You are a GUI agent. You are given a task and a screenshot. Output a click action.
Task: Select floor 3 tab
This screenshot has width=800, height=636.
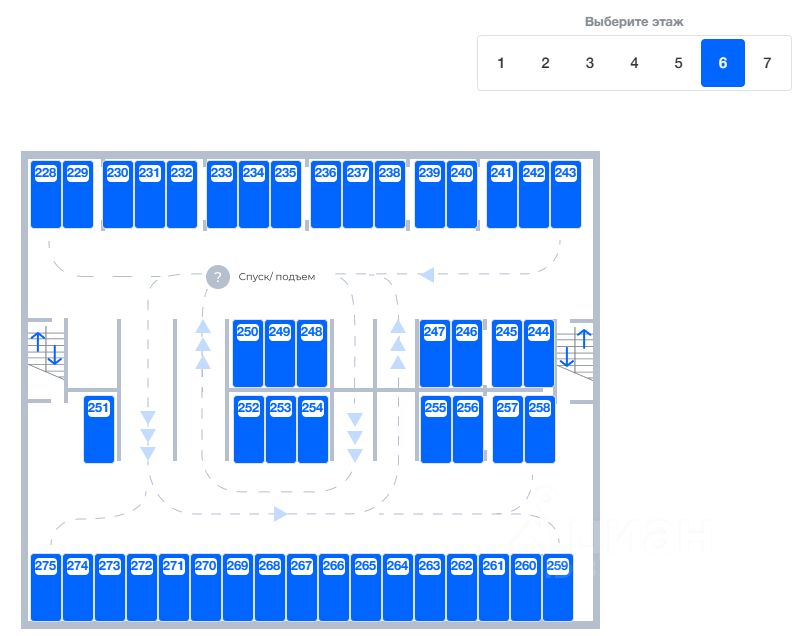tap(590, 63)
